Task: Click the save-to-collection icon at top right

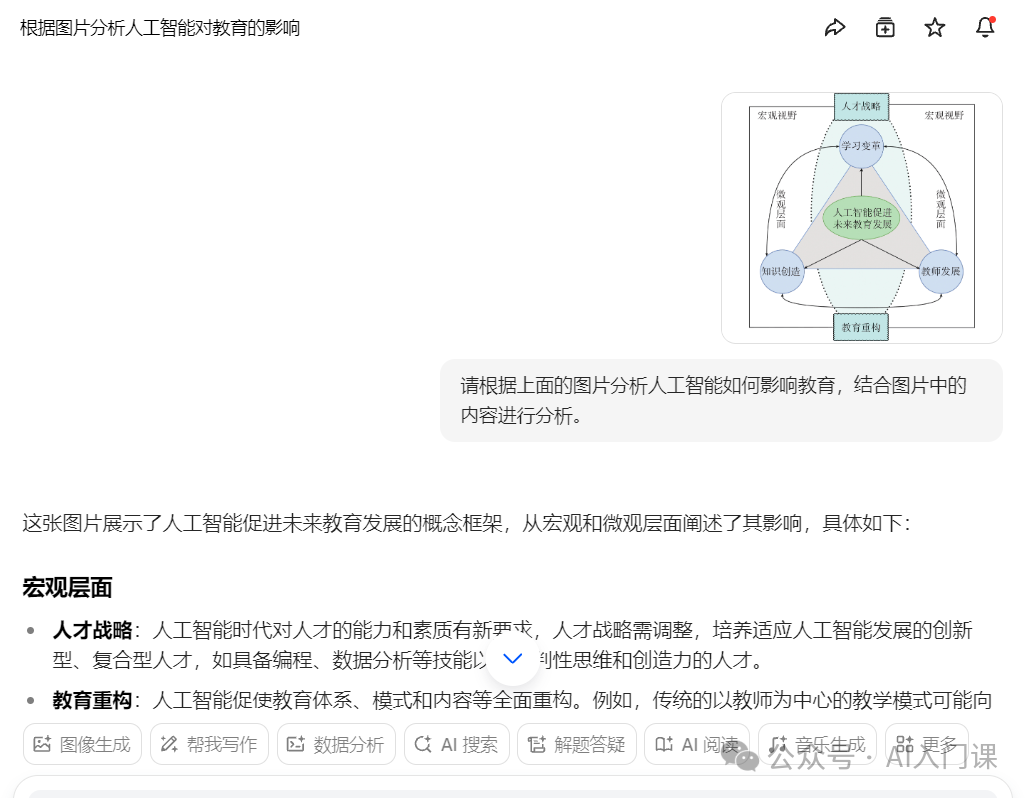Action: coord(884,27)
